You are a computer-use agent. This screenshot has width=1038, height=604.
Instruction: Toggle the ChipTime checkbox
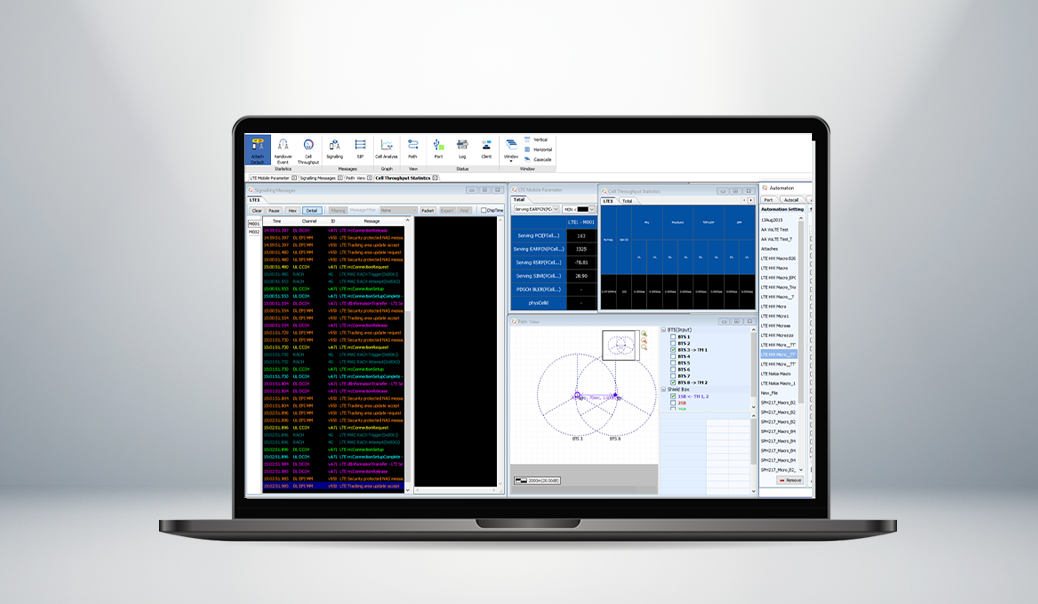coord(483,210)
